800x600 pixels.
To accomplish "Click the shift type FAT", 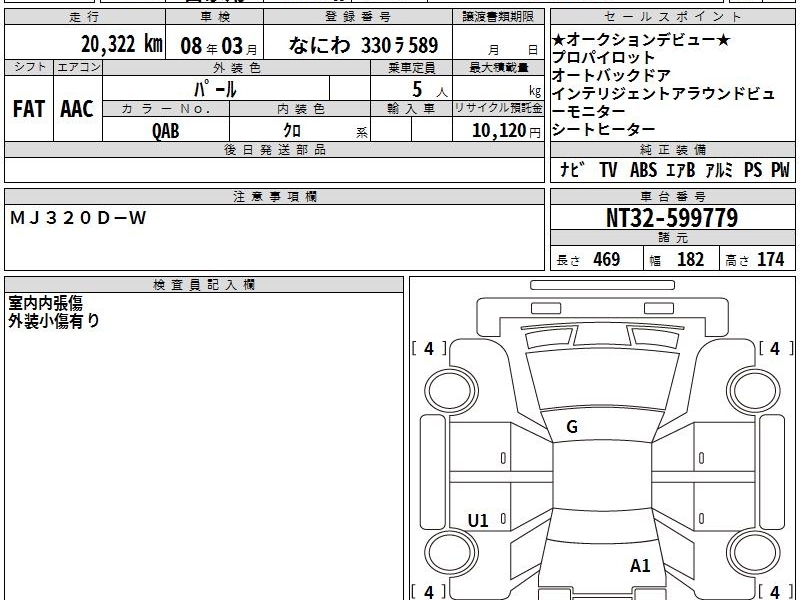I will pos(29,109).
